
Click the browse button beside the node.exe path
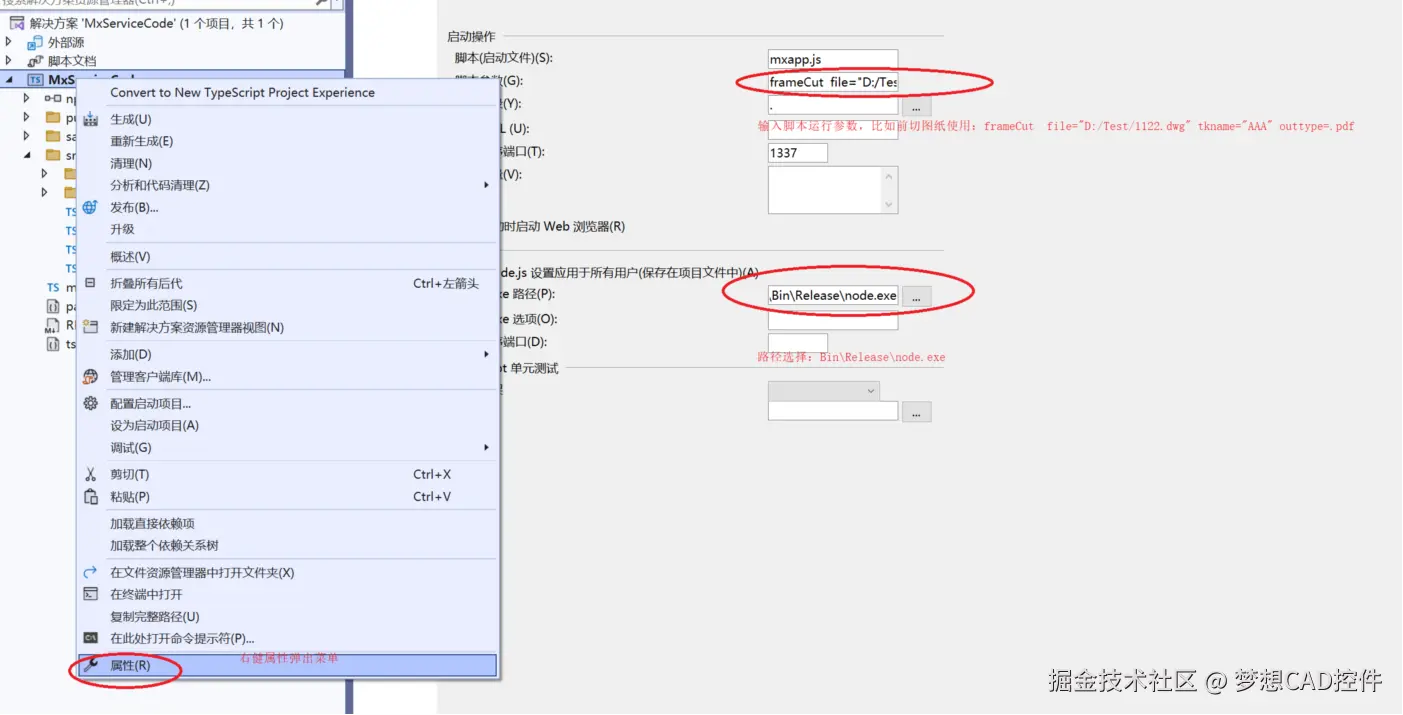917,296
